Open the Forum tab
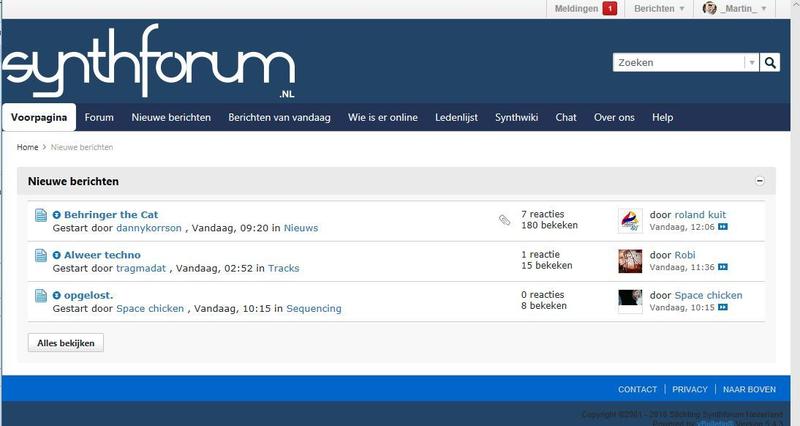The width and height of the screenshot is (800, 426). [x=99, y=117]
